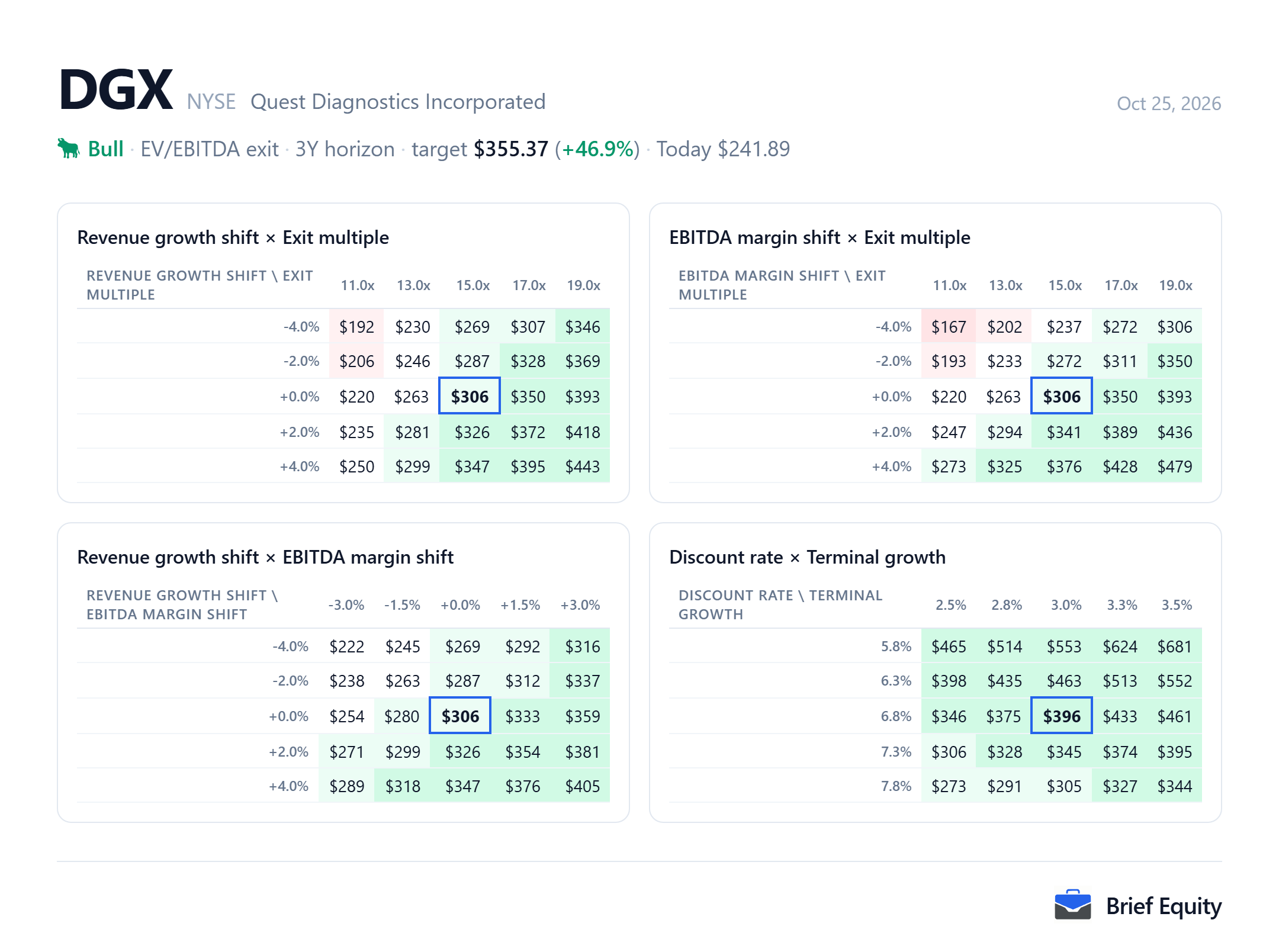Click the target price $355.37
Viewport: 1279px width, 952px height.
tap(511, 149)
